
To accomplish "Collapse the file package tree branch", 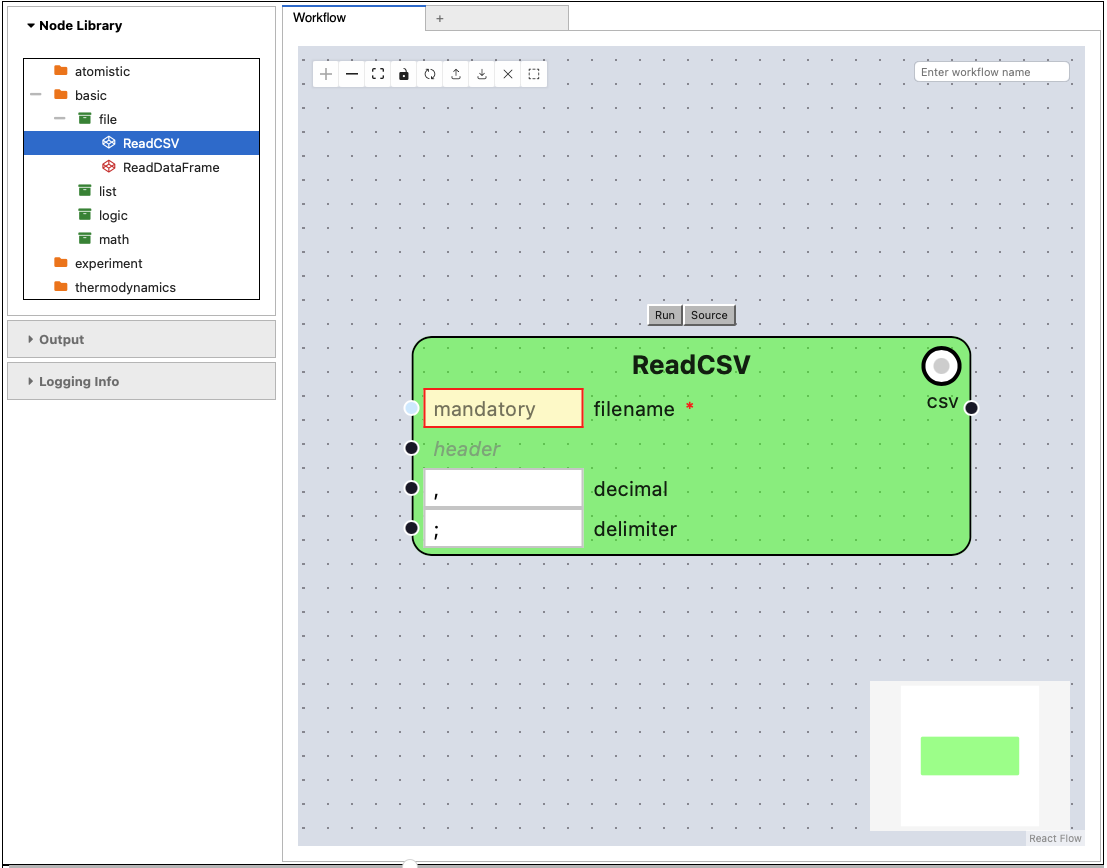I will tap(60, 119).
